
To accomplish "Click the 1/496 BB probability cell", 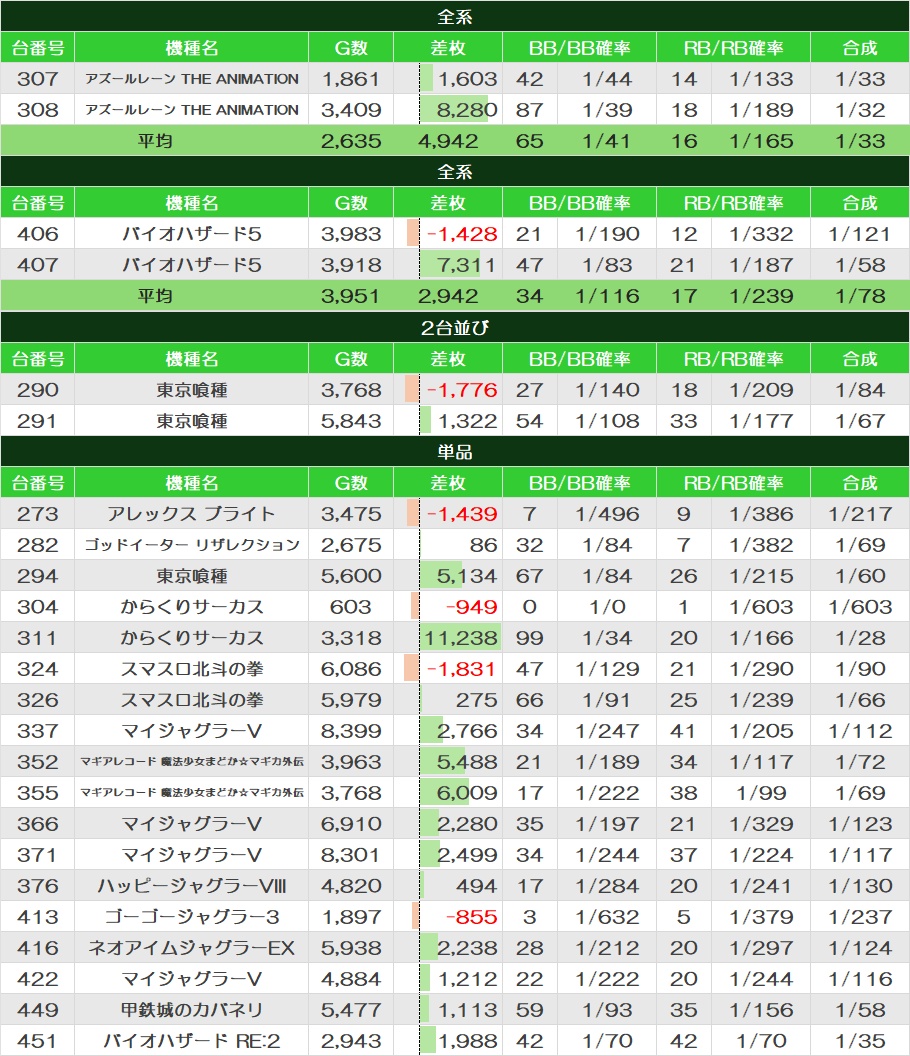I will coord(608,514).
